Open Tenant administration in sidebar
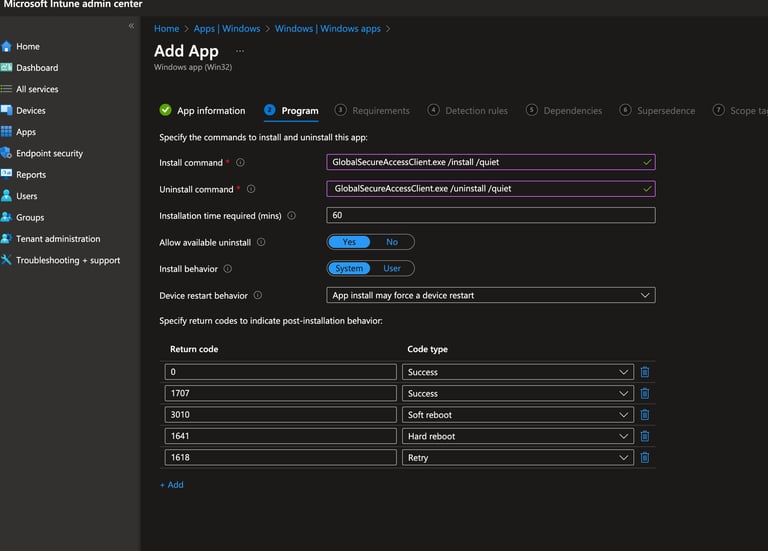The width and height of the screenshot is (768, 551). pyautogui.click(x=58, y=239)
